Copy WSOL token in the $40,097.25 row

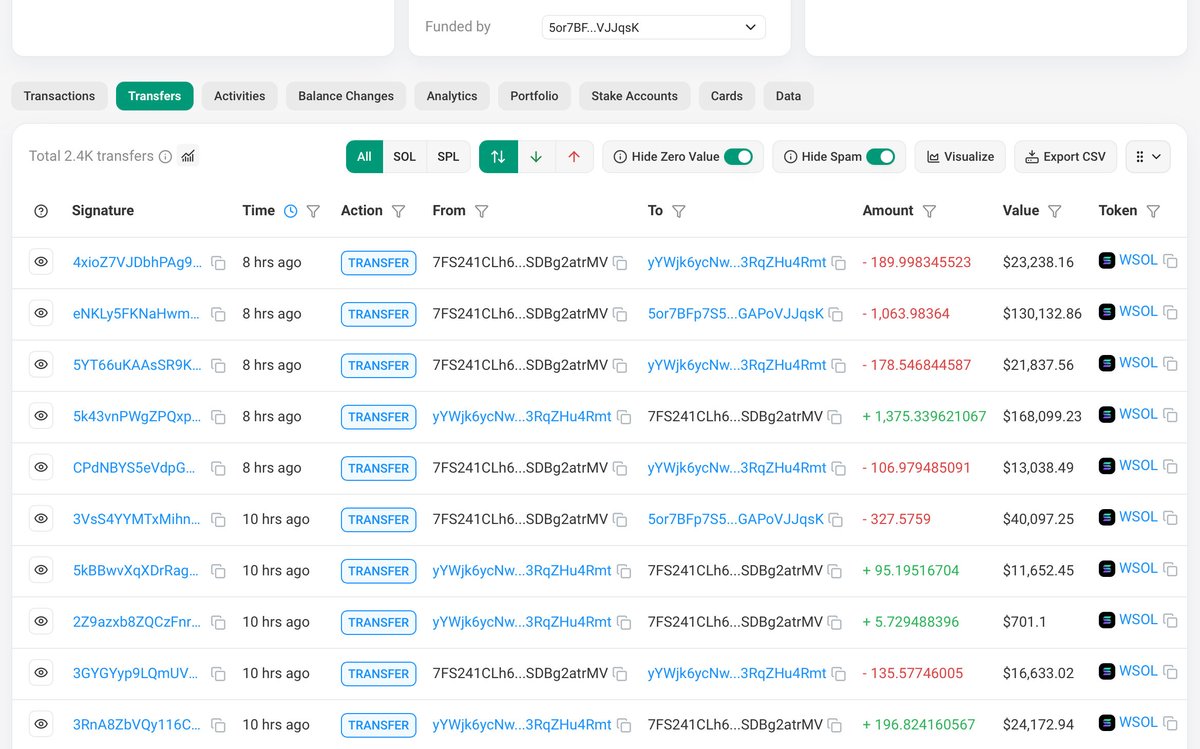click(1170, 518)
